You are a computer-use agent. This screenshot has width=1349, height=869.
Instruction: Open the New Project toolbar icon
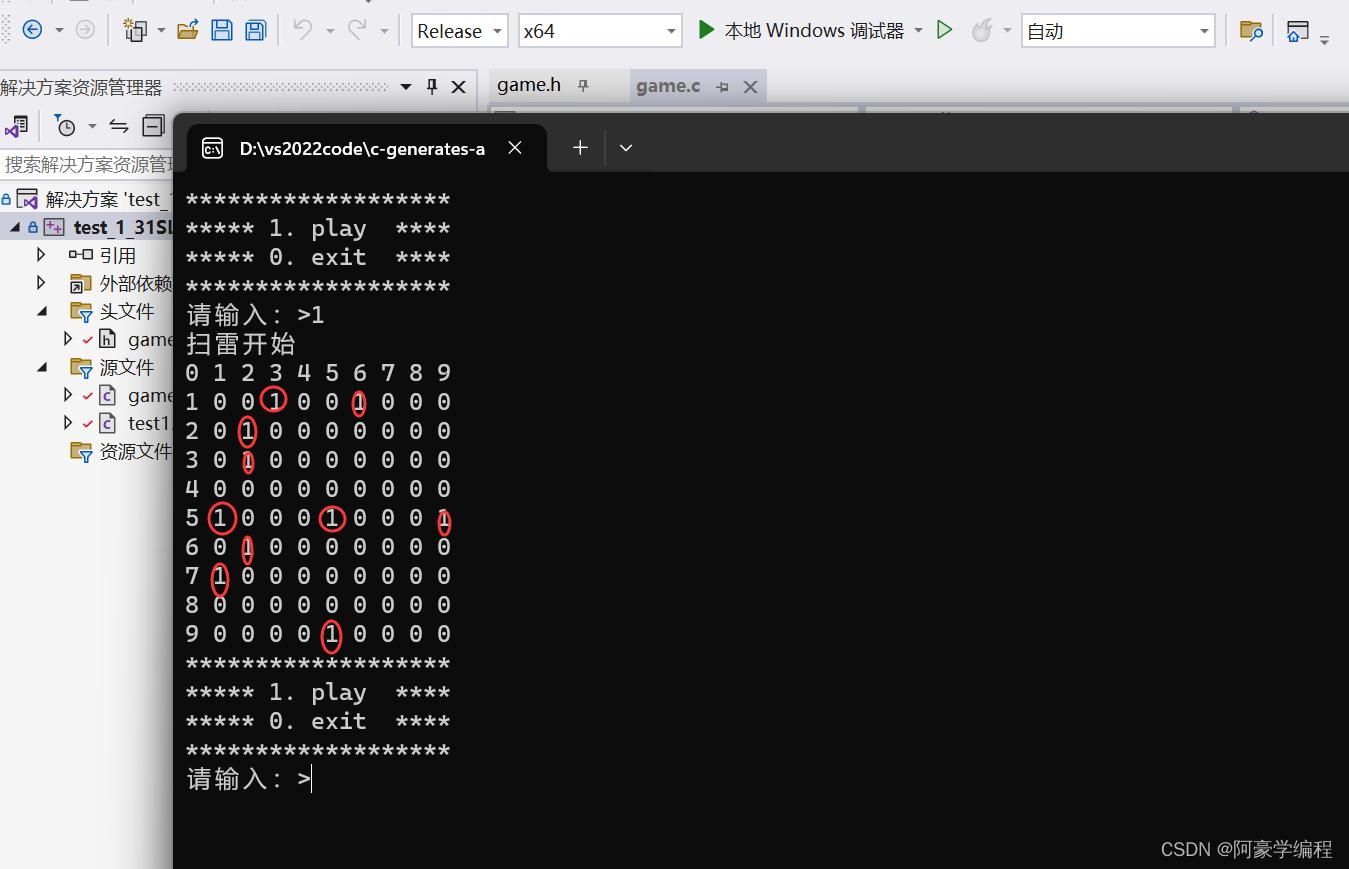click(136, 30)
